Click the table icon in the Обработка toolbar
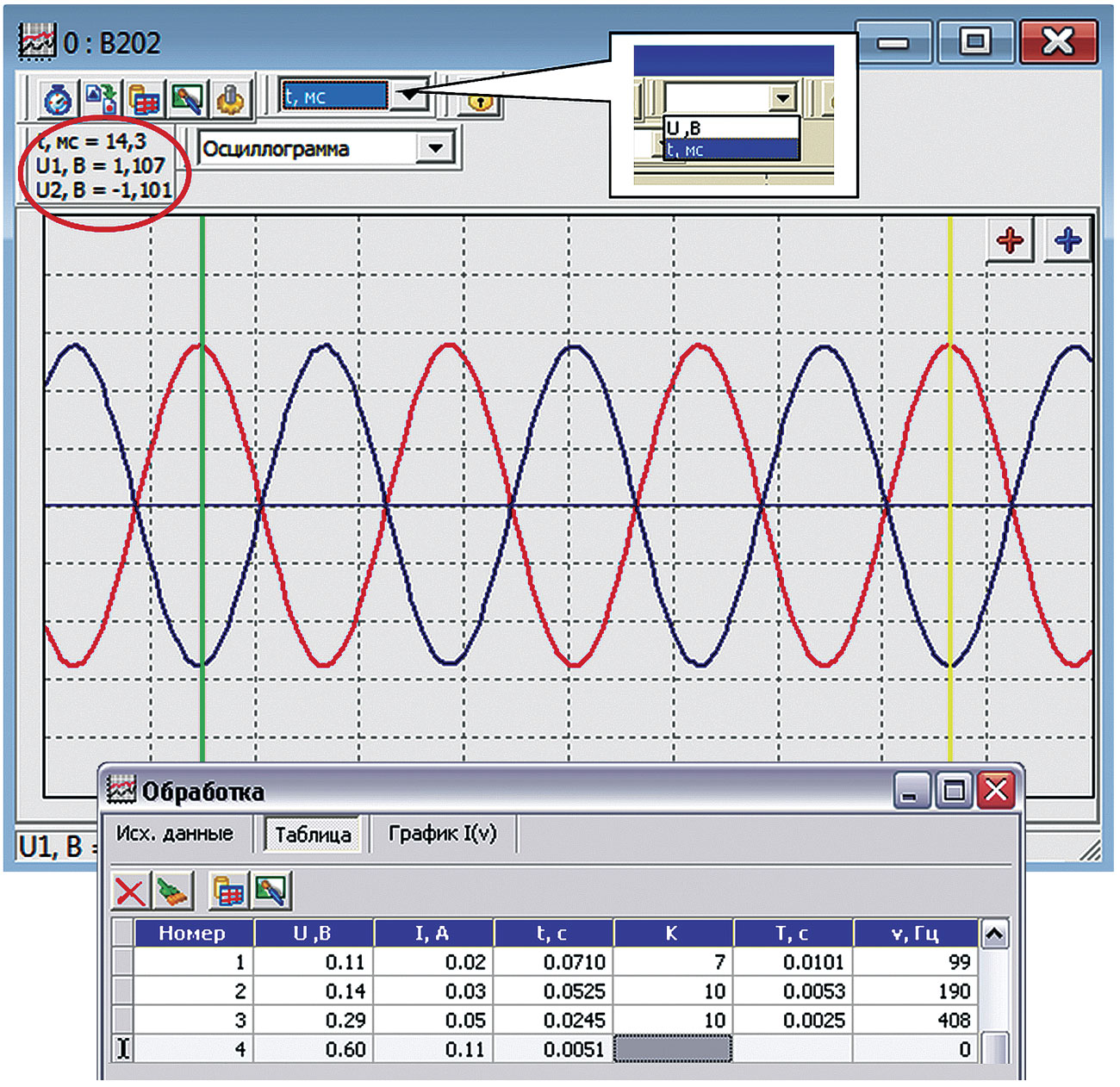 (228, 891)
